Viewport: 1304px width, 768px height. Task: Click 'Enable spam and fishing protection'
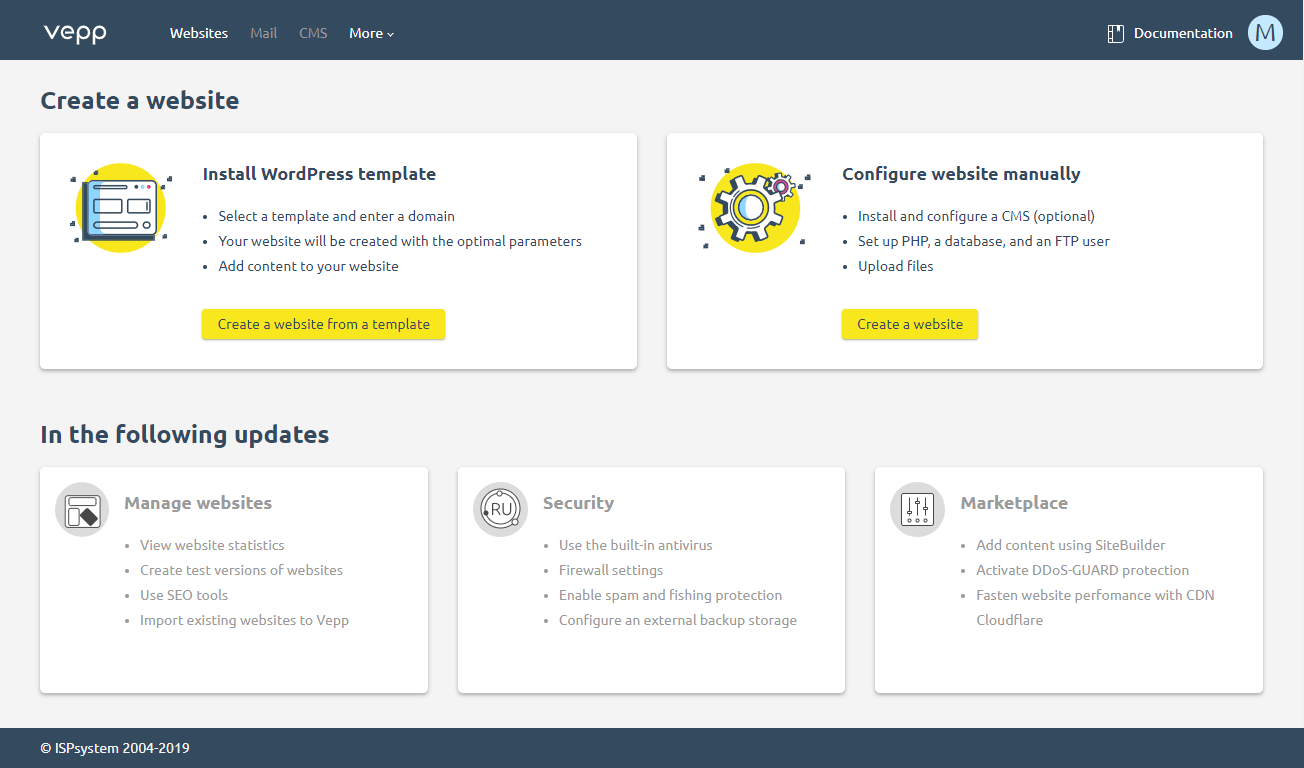670,595
